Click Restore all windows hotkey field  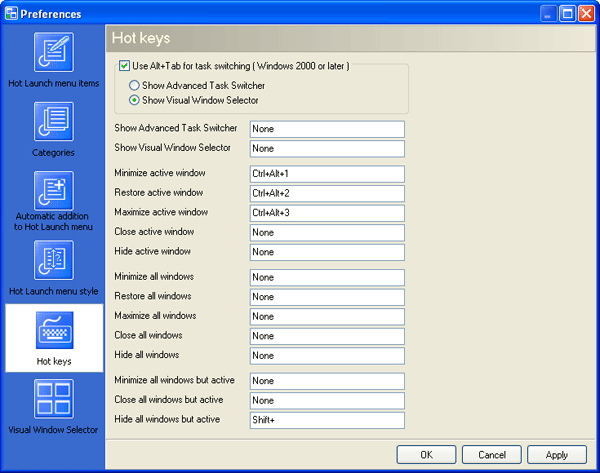click(327, 297)
